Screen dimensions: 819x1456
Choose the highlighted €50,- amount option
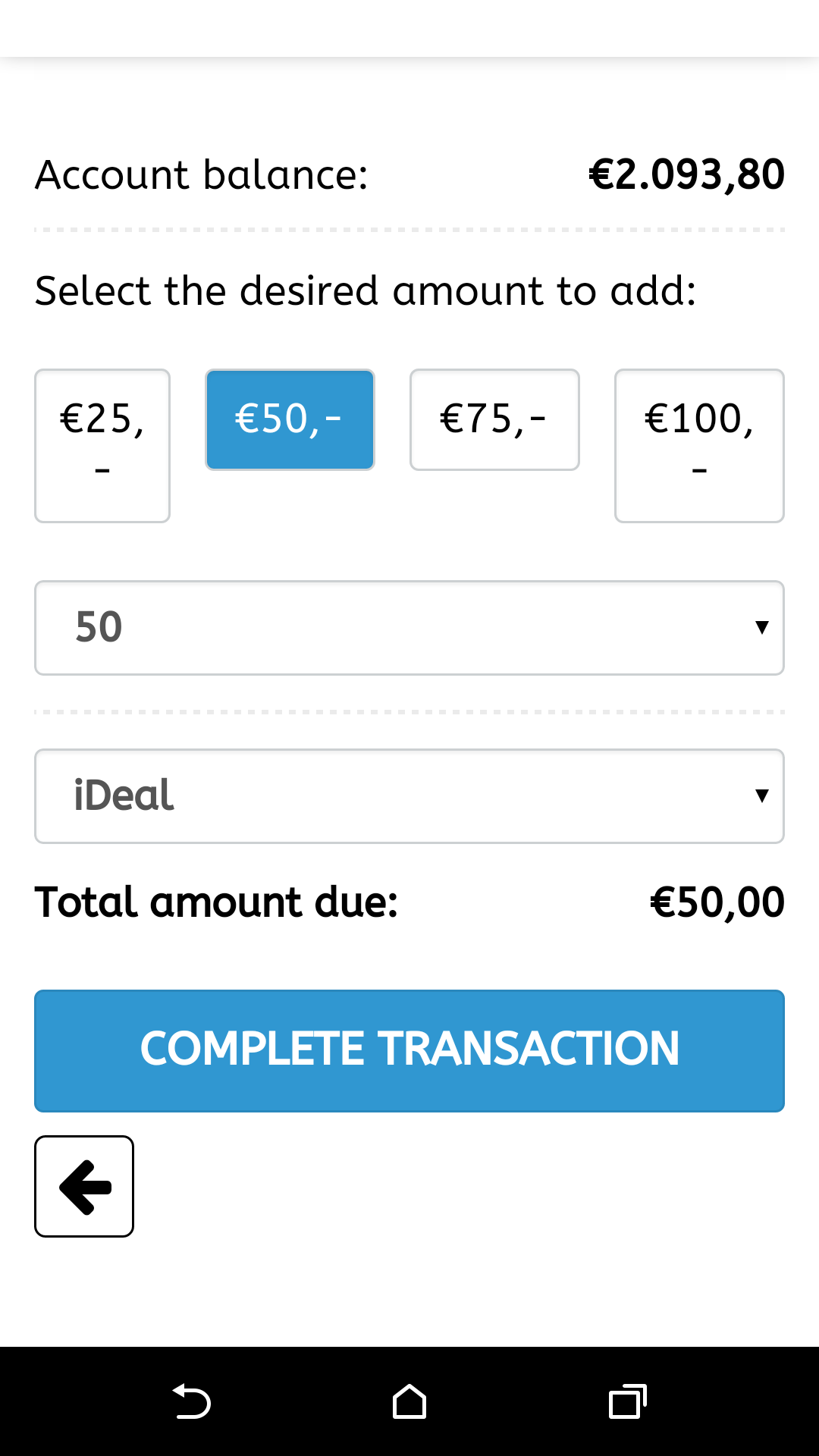290,419
